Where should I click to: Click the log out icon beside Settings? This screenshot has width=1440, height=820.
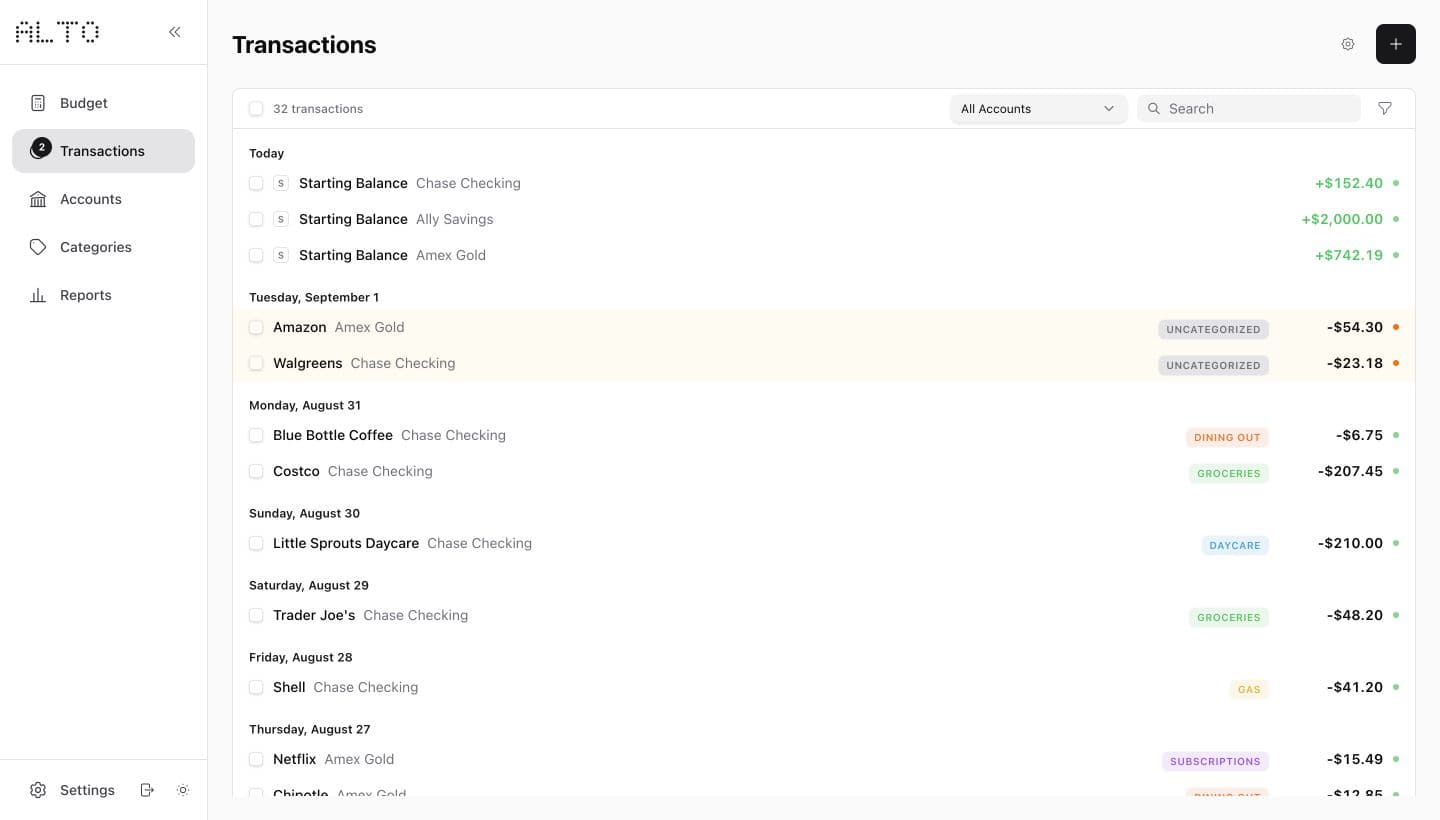(x=147, y=790)
